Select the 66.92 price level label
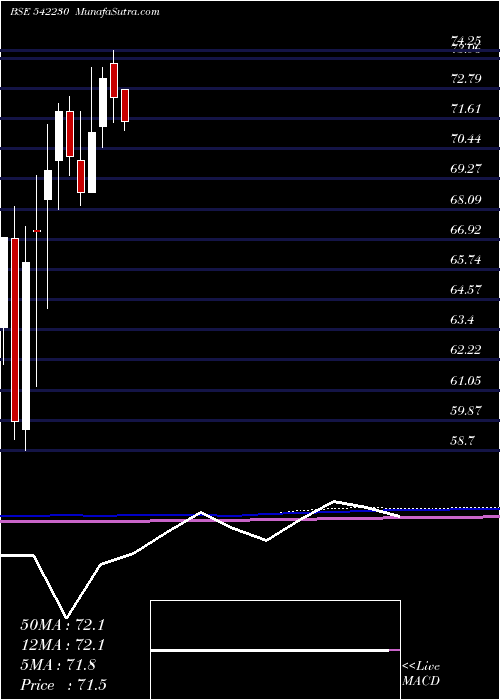500x700 pixels. [x=467, y=229]
